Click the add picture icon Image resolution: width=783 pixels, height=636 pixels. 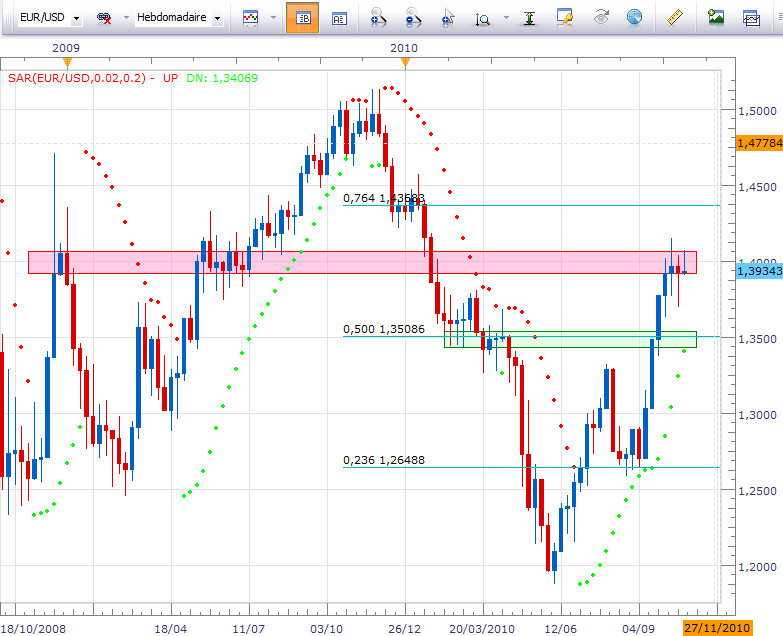716,17
